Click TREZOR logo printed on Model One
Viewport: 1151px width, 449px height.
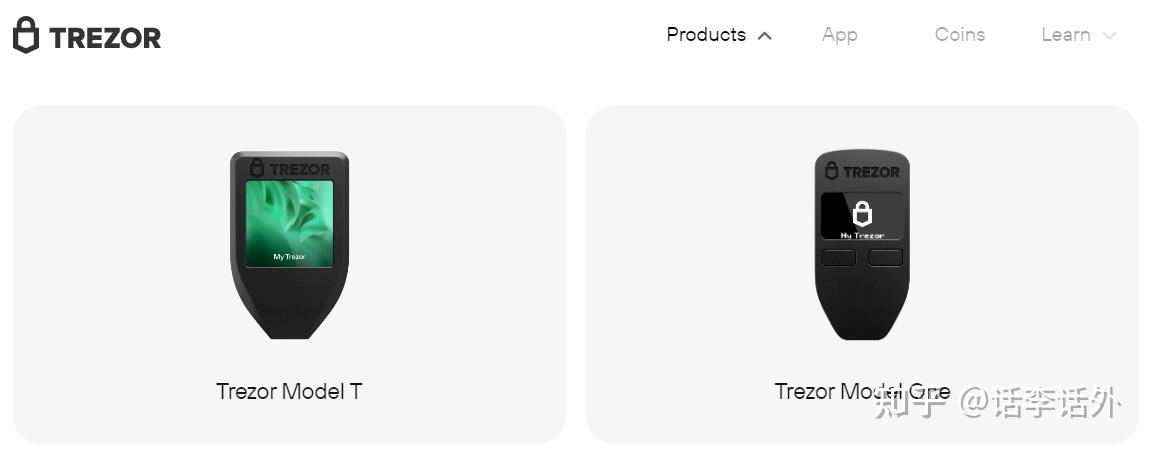point(862,172)
